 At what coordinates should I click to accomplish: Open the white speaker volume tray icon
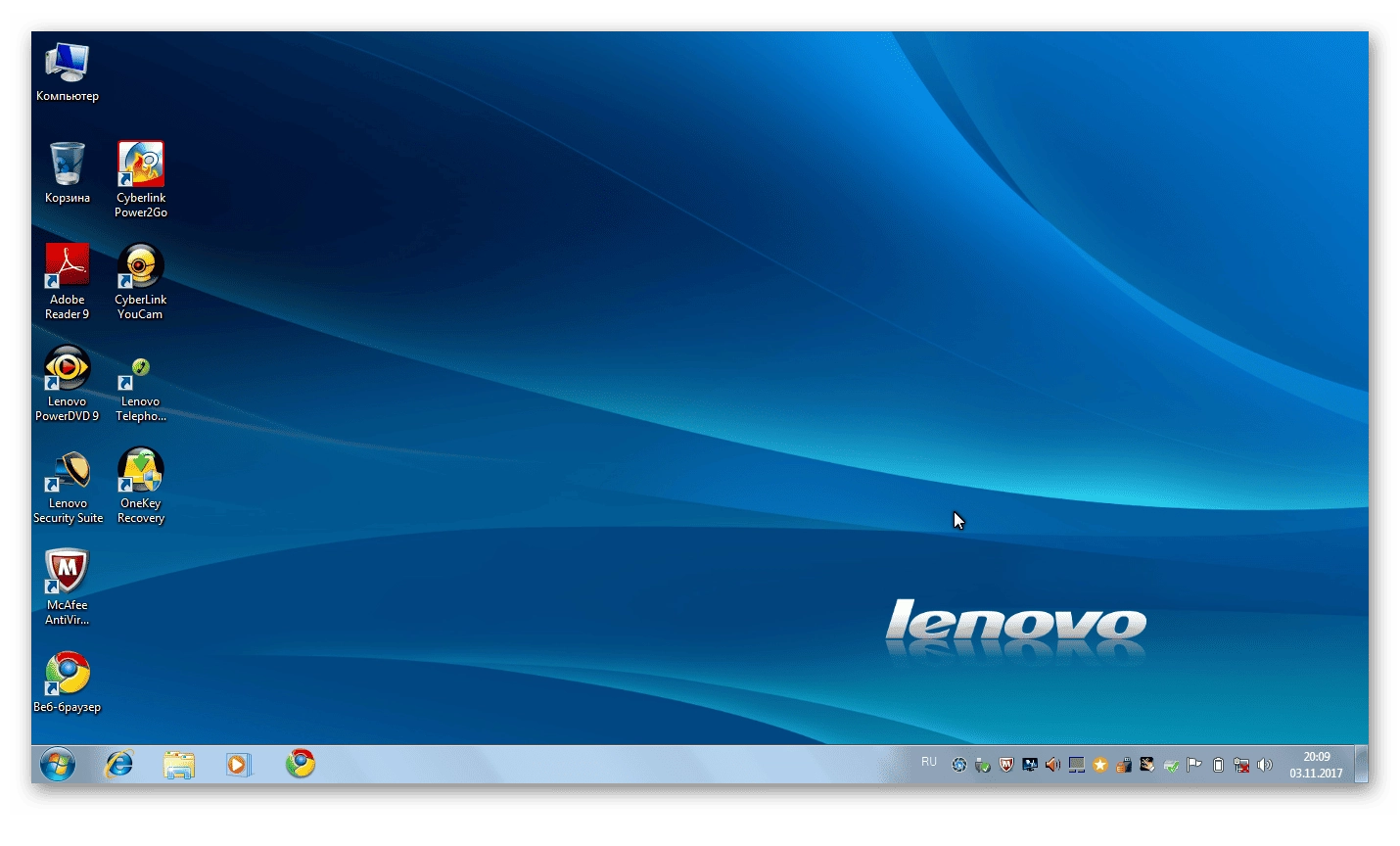1265,765
